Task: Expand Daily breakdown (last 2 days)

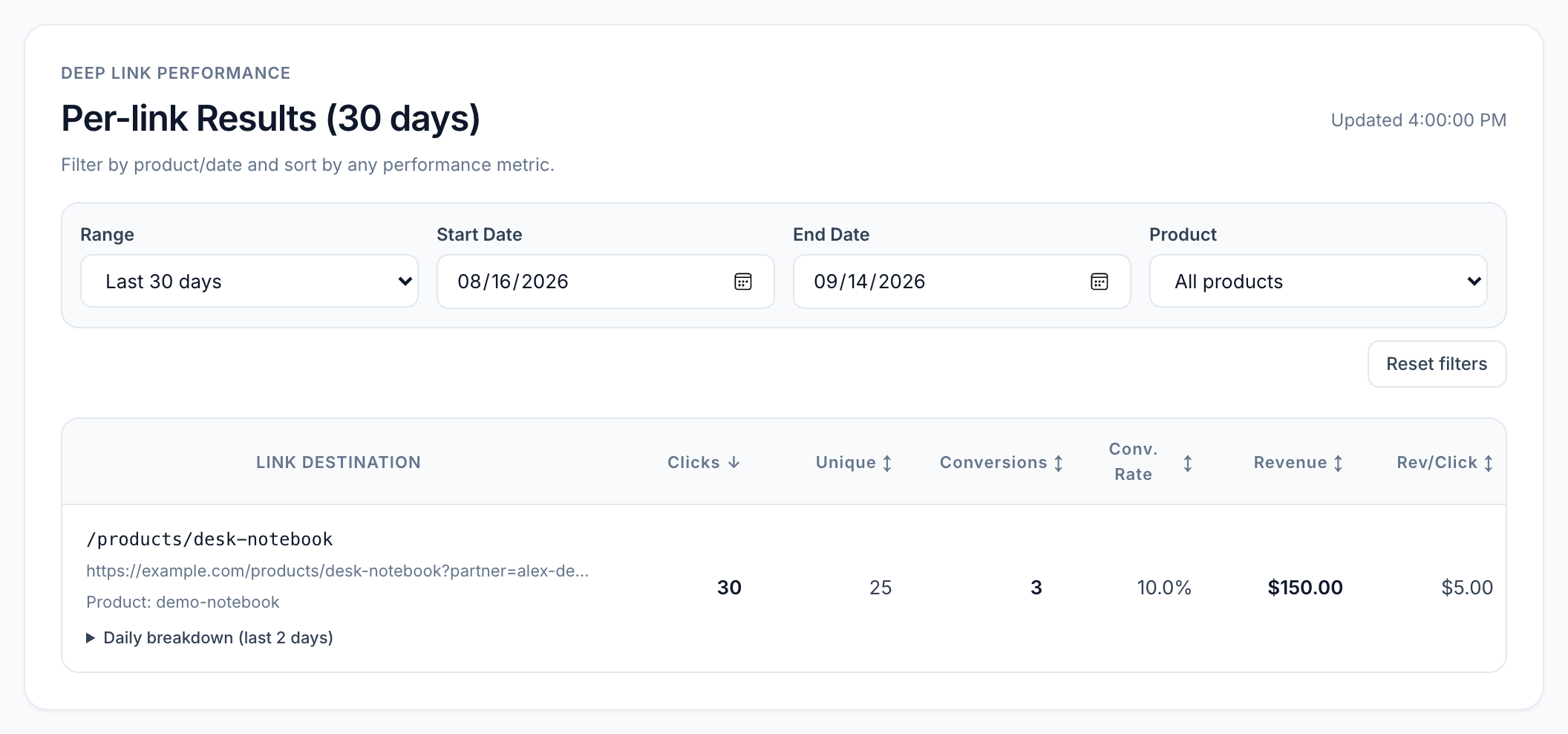Action: click(210, 637)
